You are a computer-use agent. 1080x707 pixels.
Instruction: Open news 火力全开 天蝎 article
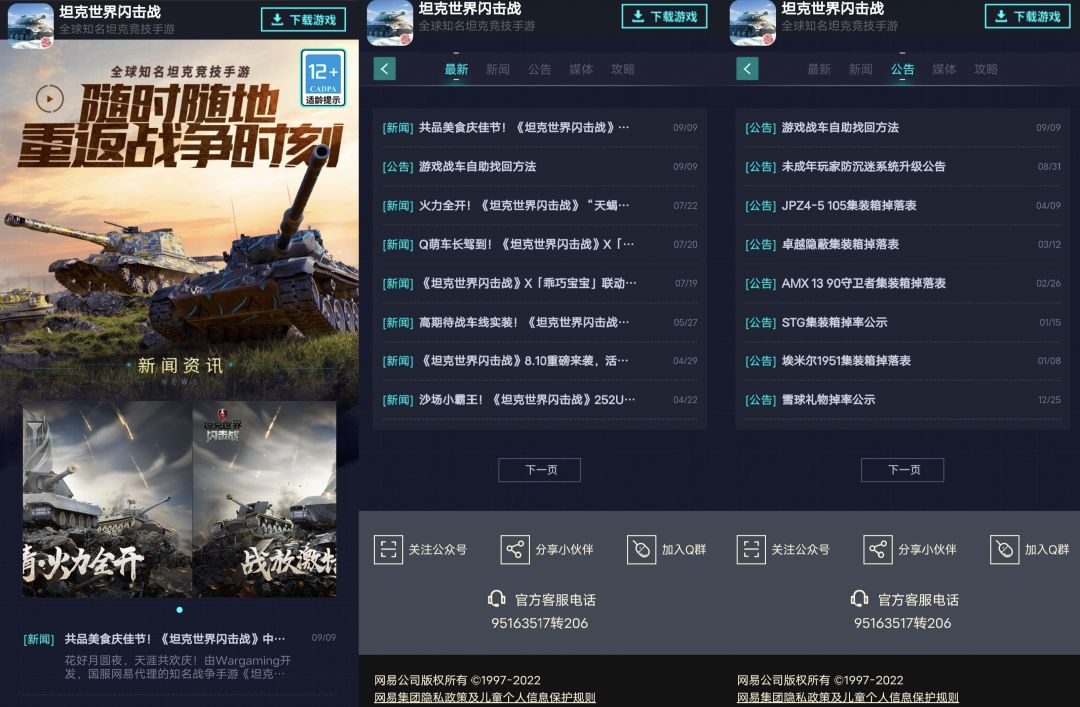(540, 205)
